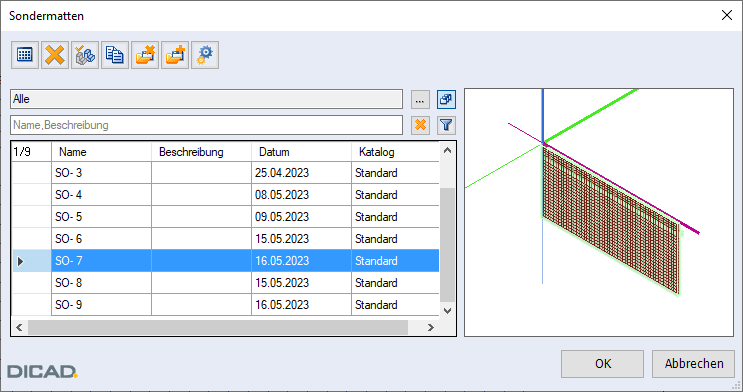Click the folder with plus icon
743x392 pixels.
pyautogui.click(x=175, y=55)
